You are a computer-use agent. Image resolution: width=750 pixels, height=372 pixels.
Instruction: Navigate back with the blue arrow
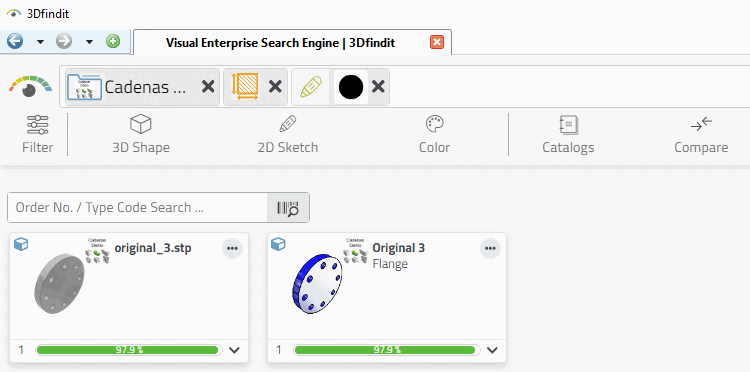[x=15, y=42]
